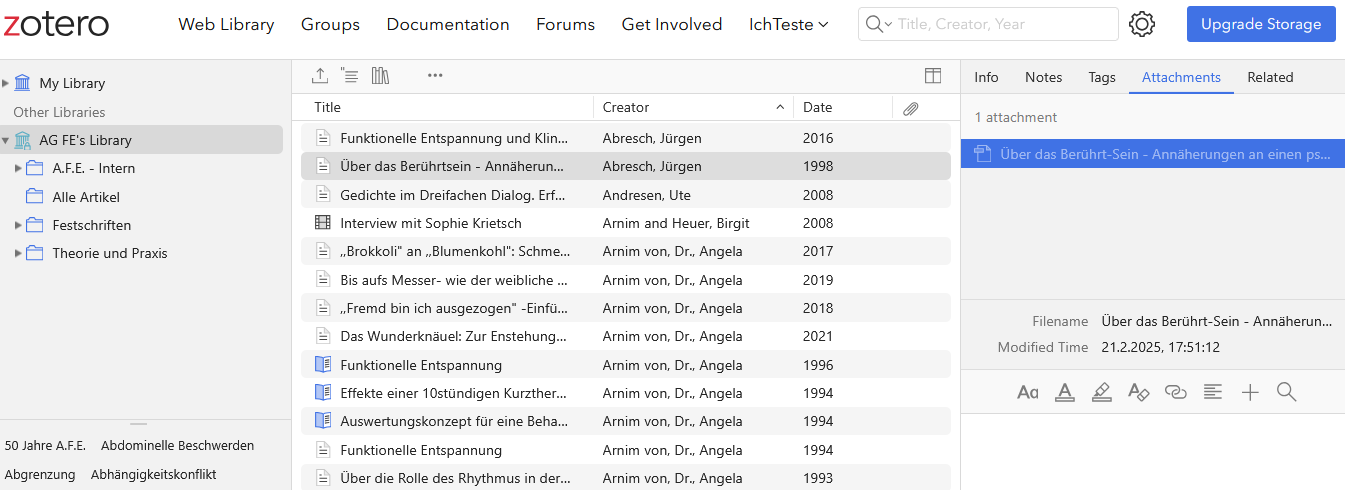This screenshot has height=490, width=1345.
Task: Click the attachment file icon in Attachments pane
Action: [982, 154]
